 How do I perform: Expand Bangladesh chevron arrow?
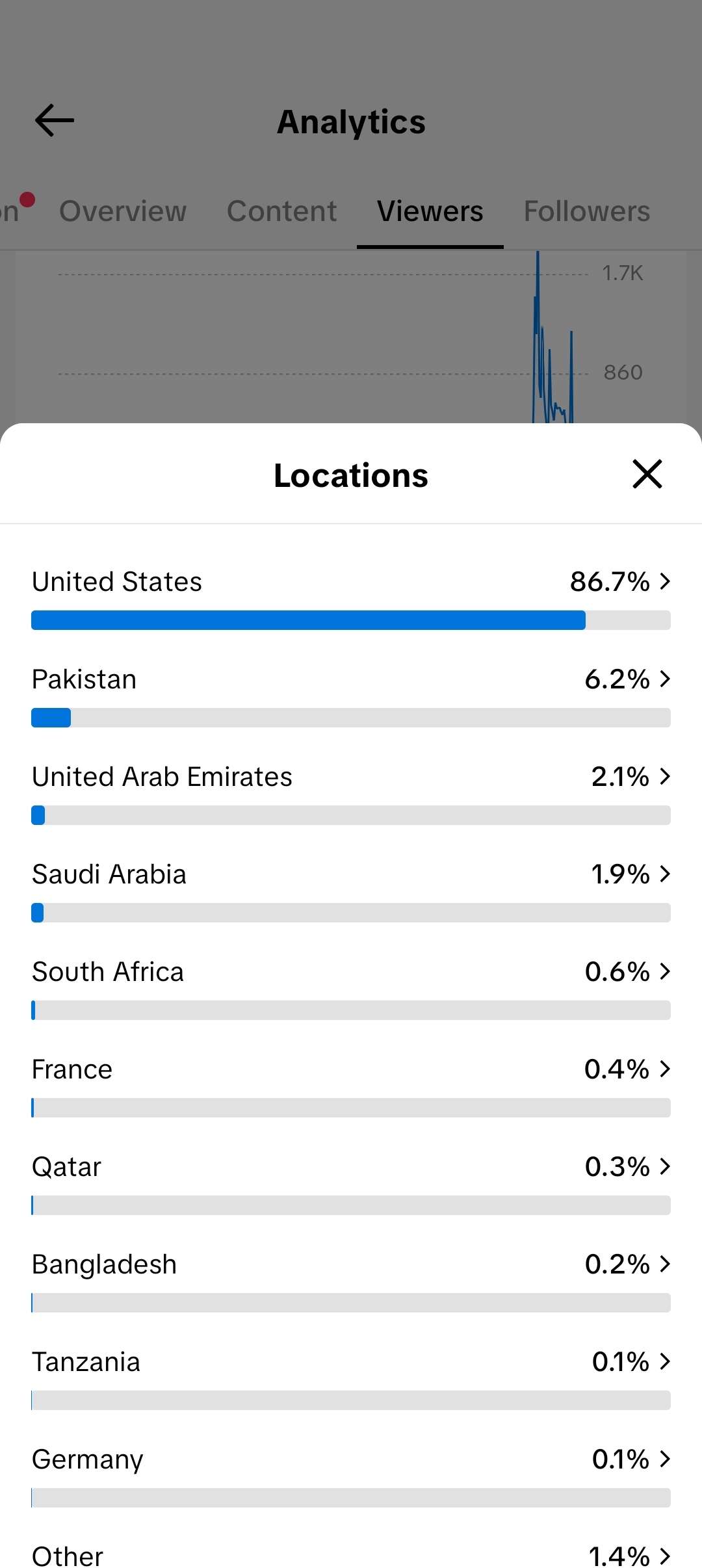tap(664, 1264)
